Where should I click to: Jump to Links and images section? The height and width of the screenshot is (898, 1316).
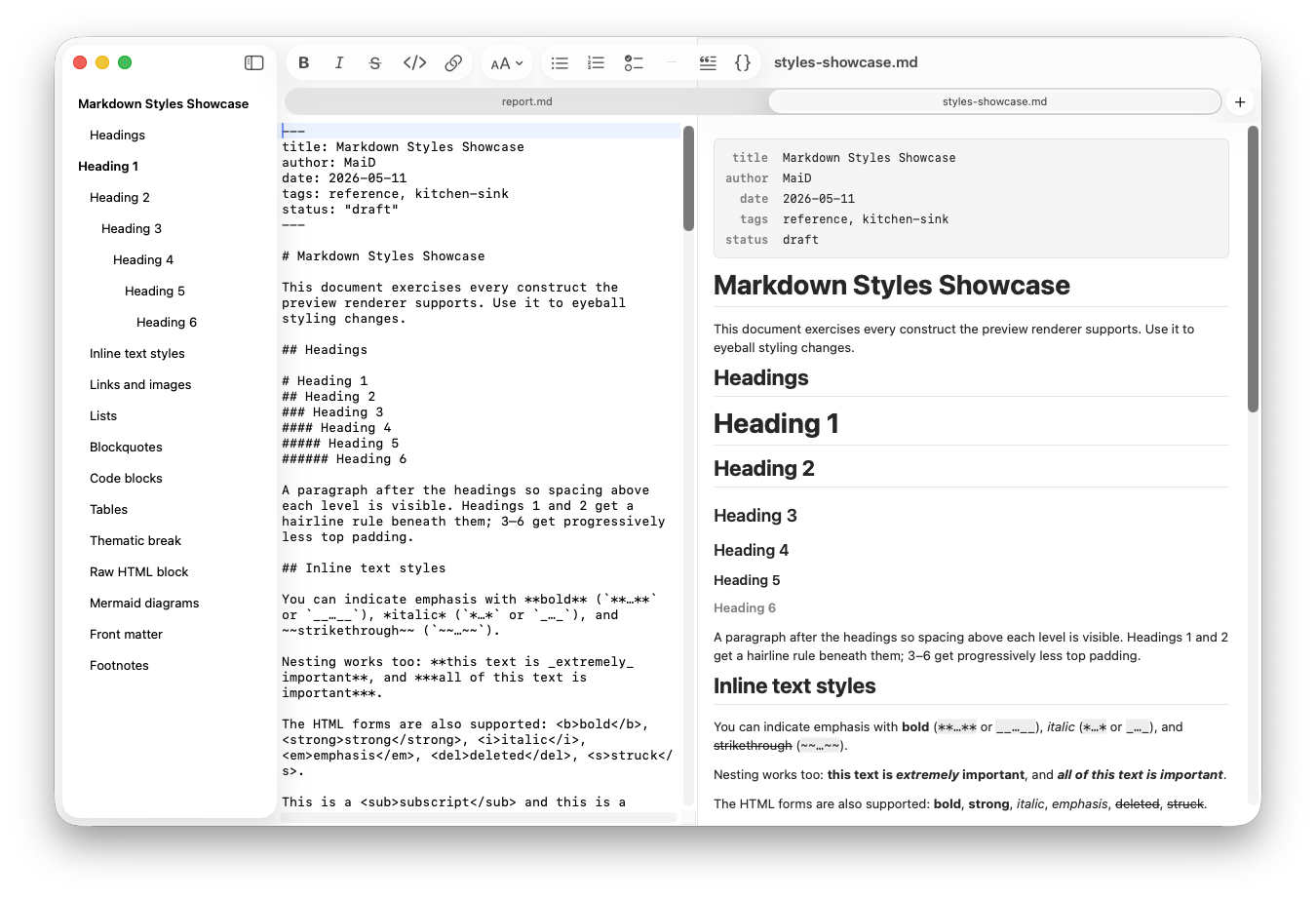point(140,384)
